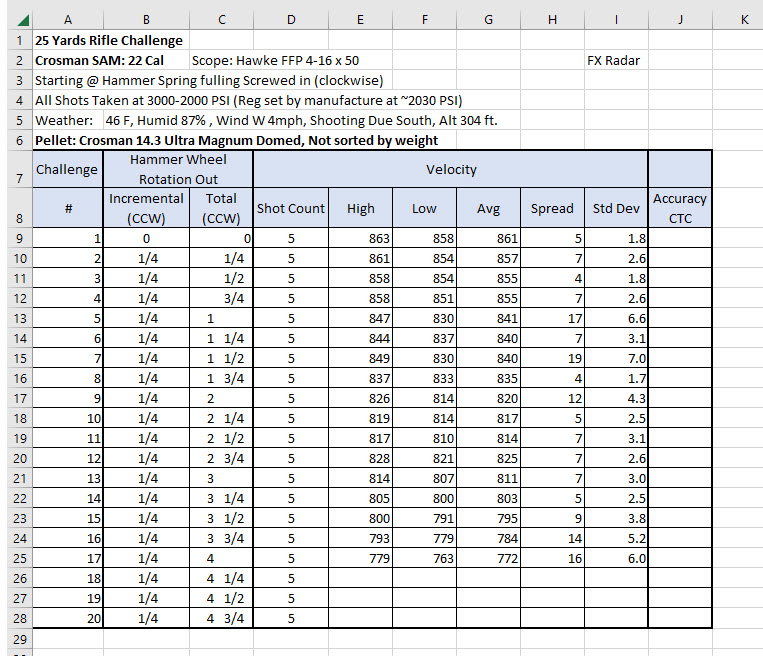The image size is (763, 656).
Task: Click the '25 Yards Rifle Challenge' title cell
Action: (x=109, y=40)
